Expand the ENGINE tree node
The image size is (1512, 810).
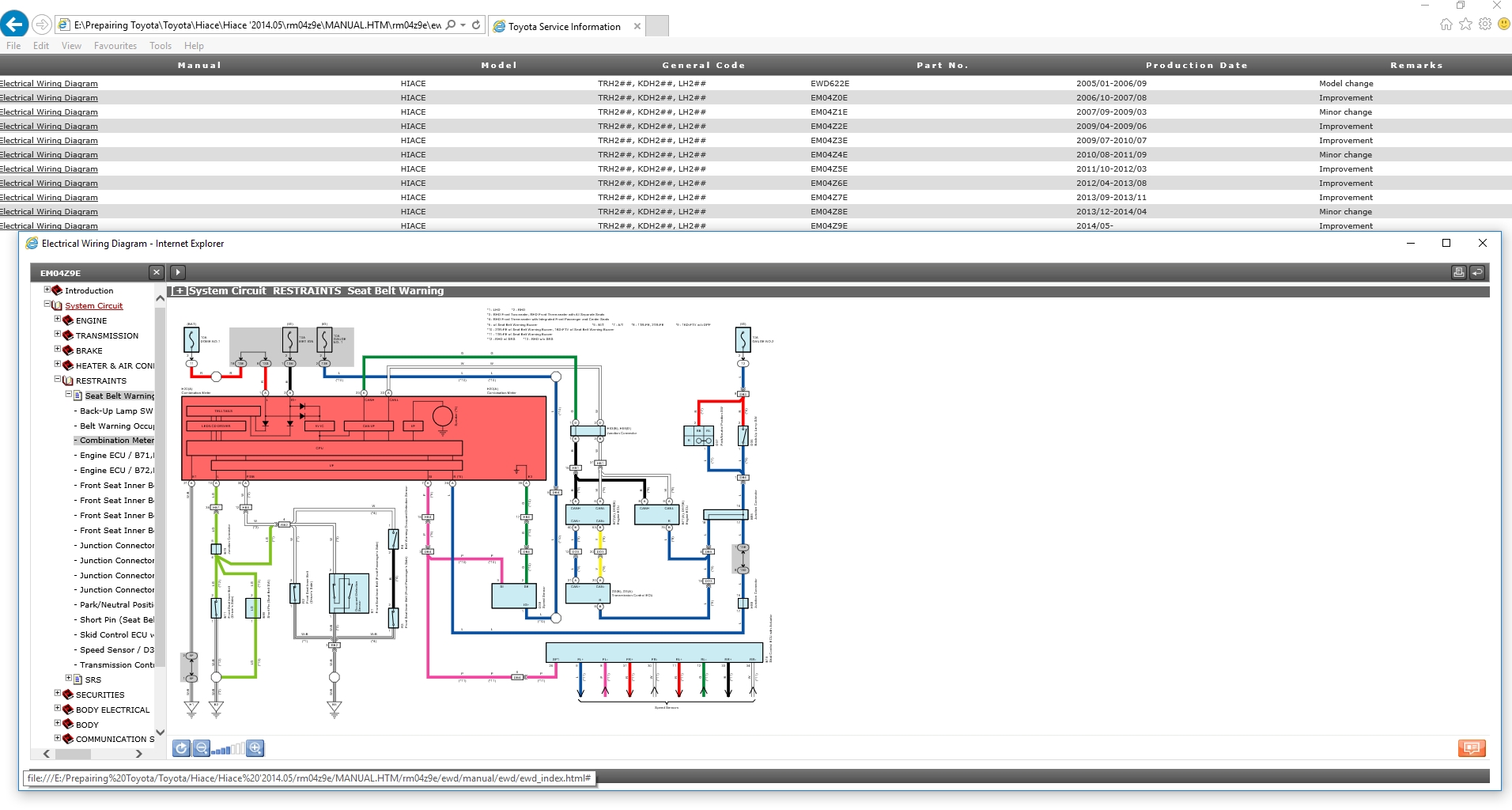coord(58,320)
